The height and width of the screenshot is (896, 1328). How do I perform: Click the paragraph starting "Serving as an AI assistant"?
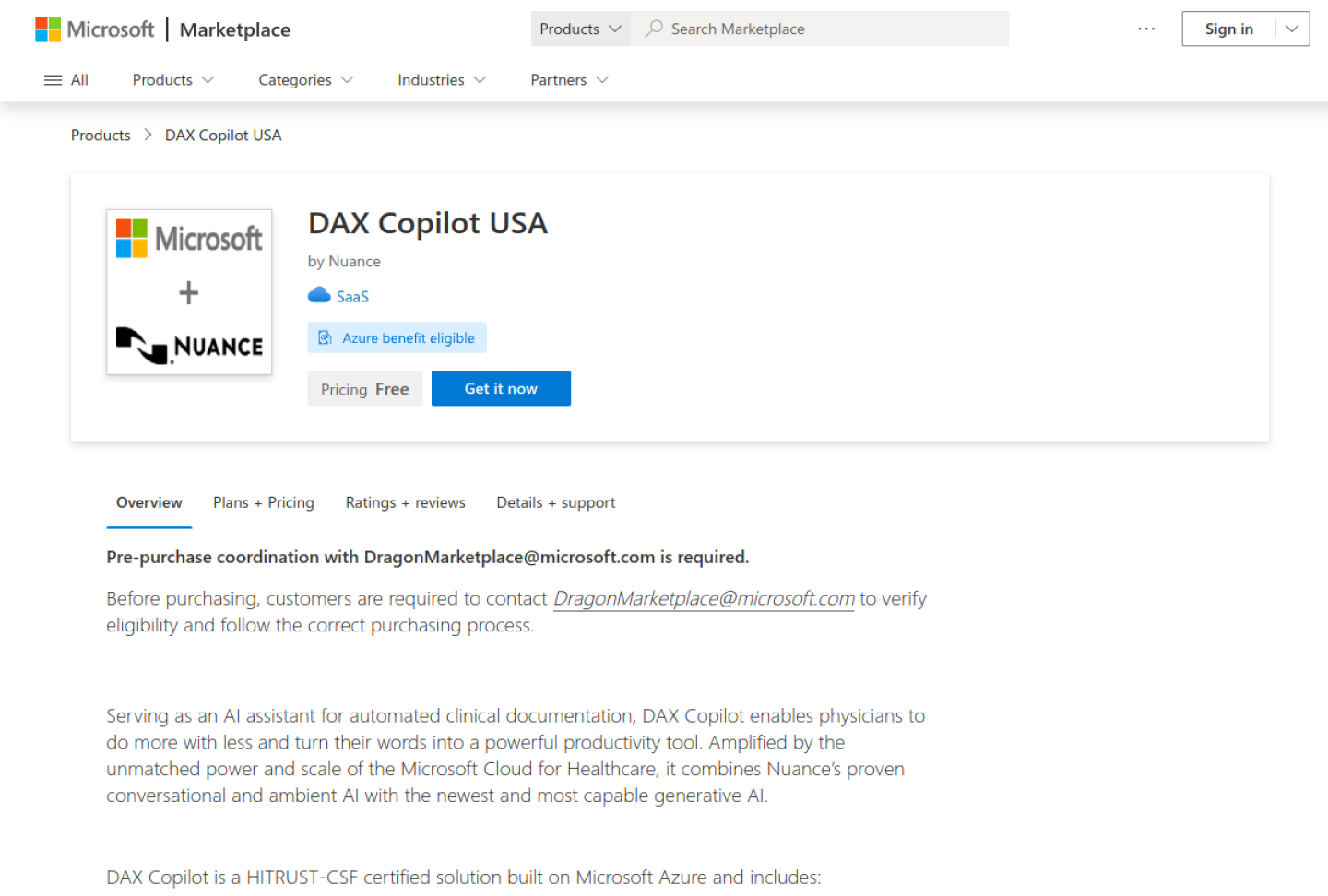tap(516, 756)
